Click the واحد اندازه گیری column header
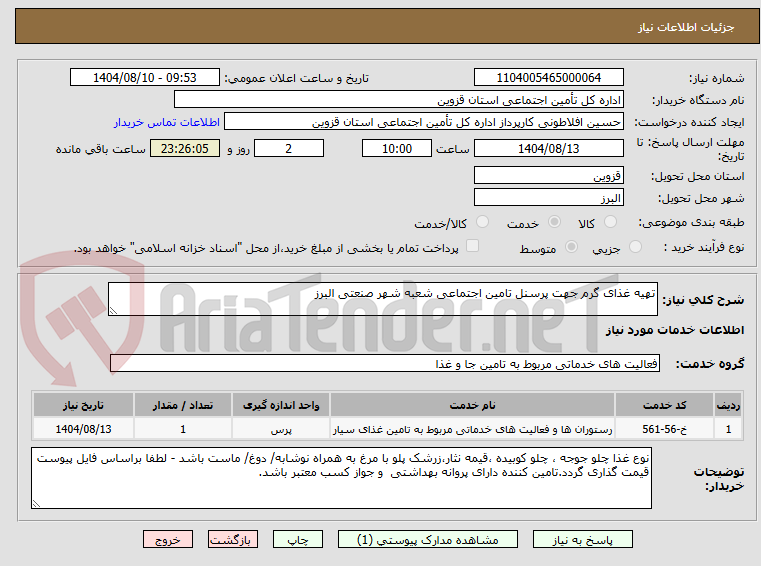Viewport: 761px width, 566px height. tap(281, 405)
